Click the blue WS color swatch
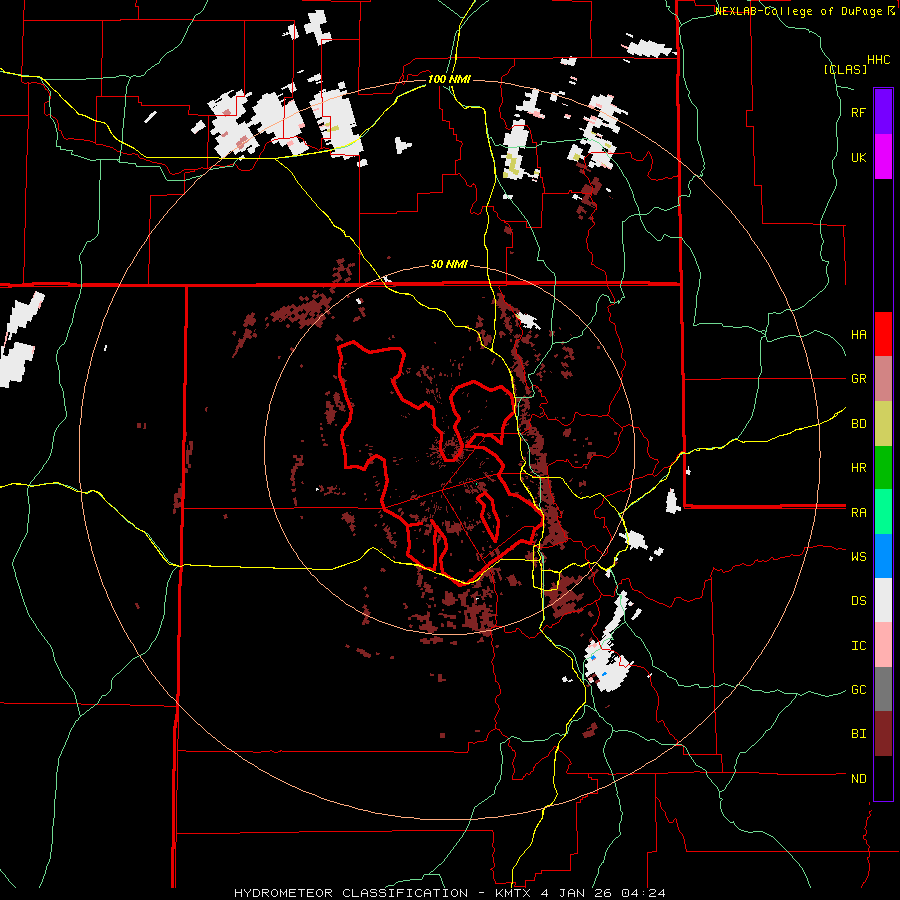Image resolution: width=900 pixels, height=900 pixels. point(883,556)
